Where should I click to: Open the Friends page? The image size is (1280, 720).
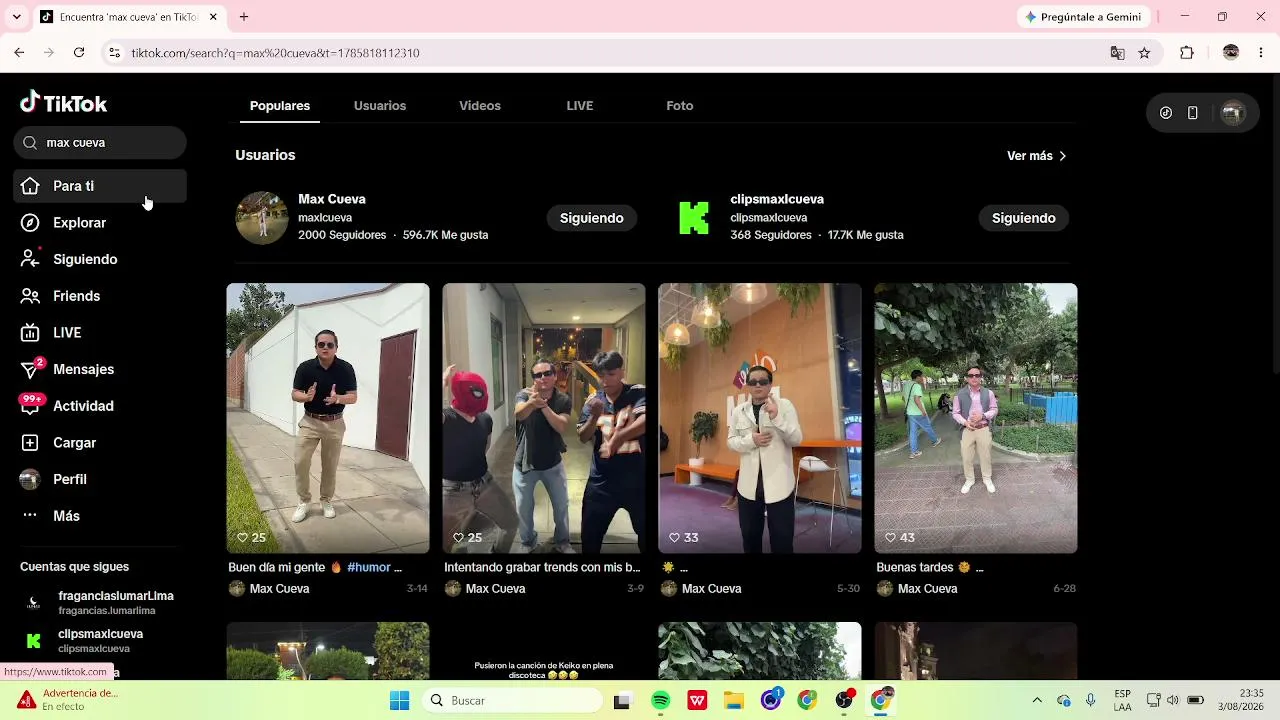[x=100, y=296]
